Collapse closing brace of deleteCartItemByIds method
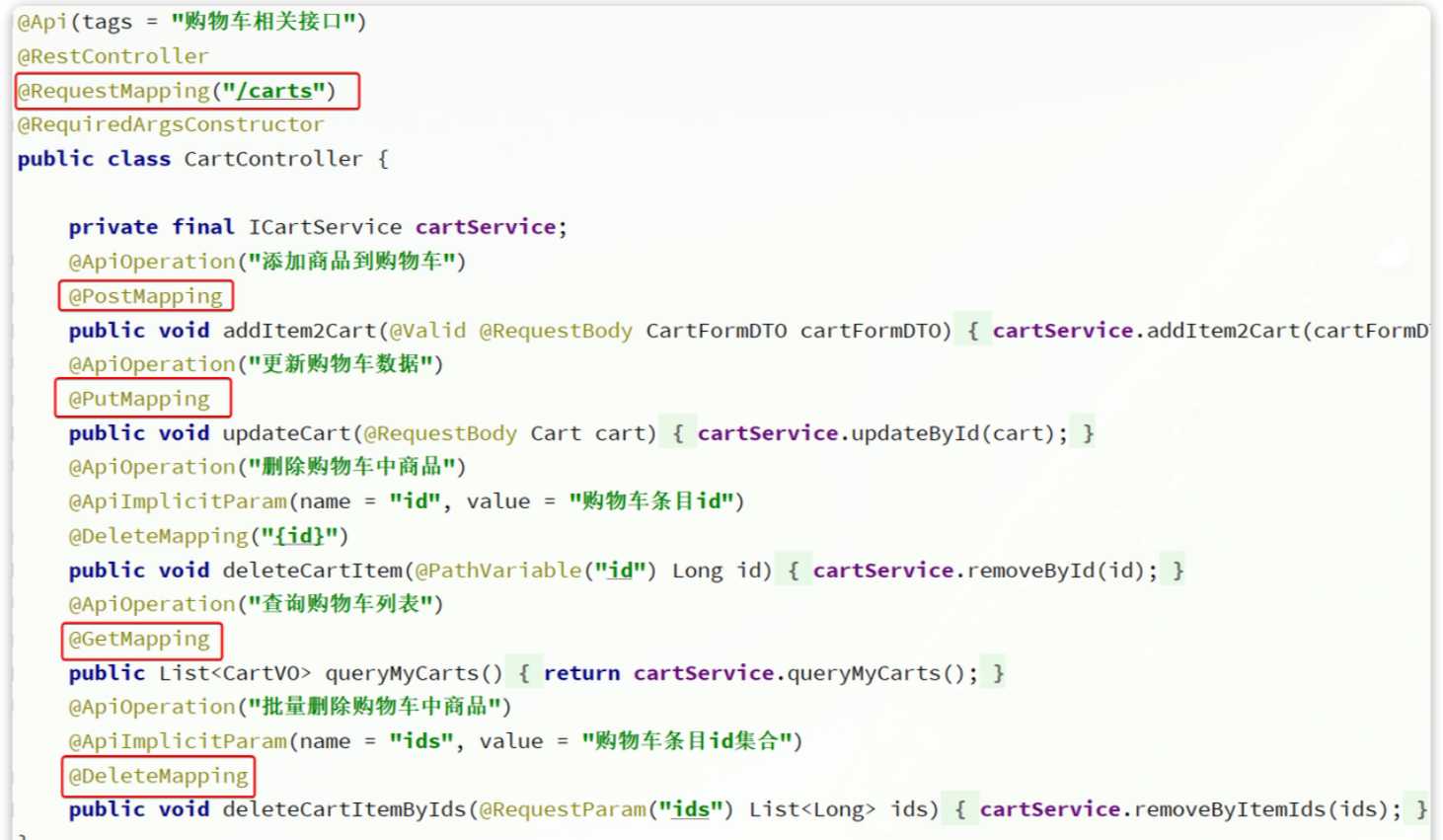The image size is (1443, 840). pyautogui.click(x=1420, y=809)
